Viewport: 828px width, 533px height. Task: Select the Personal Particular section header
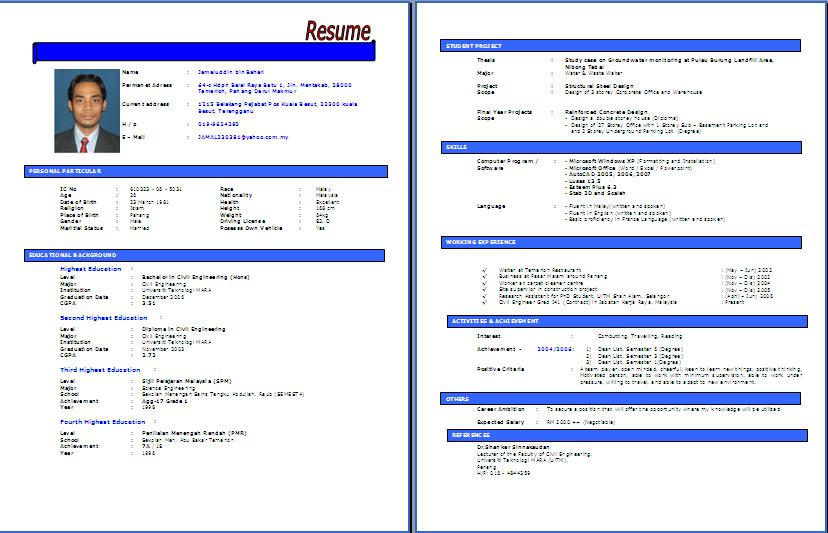pyautogui.click(x=206, y=171)
